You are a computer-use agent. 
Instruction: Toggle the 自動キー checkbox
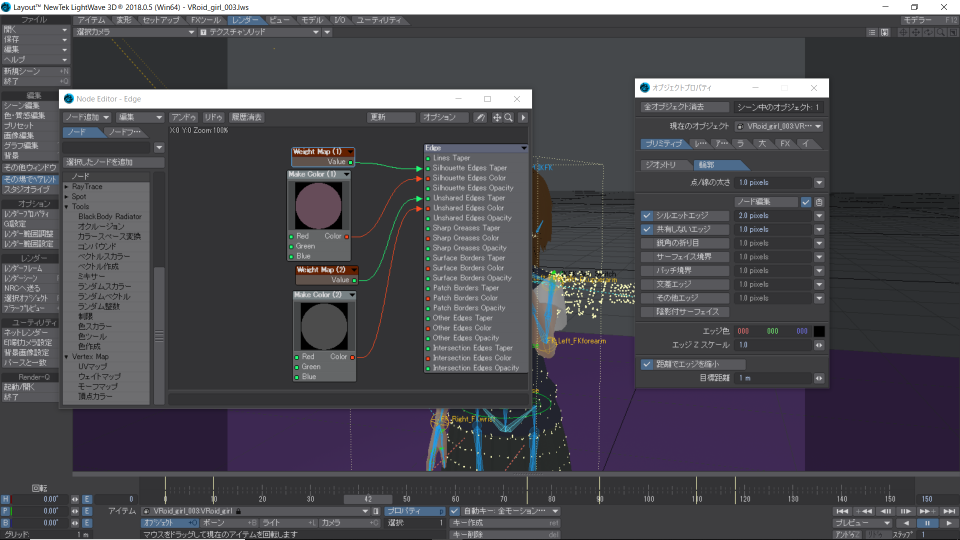(x=454, y=511)
